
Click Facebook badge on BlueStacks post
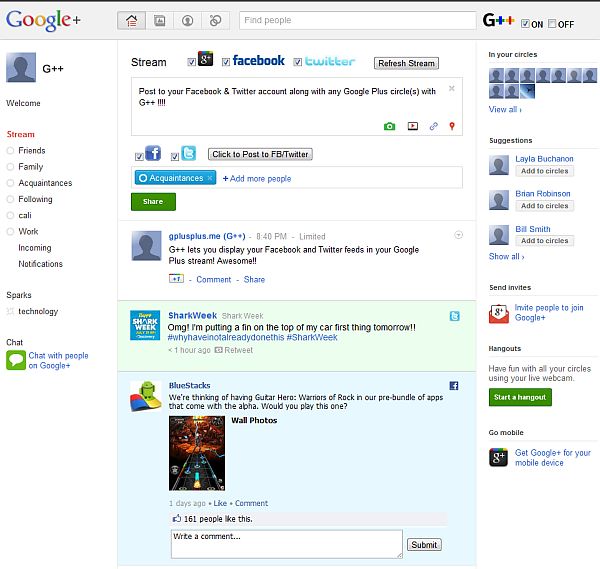click(x=454, y=386)
